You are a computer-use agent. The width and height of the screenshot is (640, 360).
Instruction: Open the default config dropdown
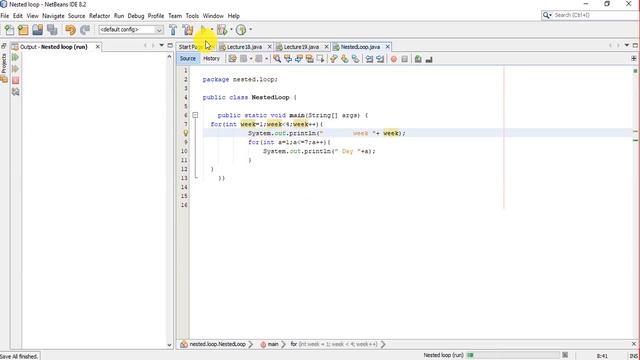131,30
